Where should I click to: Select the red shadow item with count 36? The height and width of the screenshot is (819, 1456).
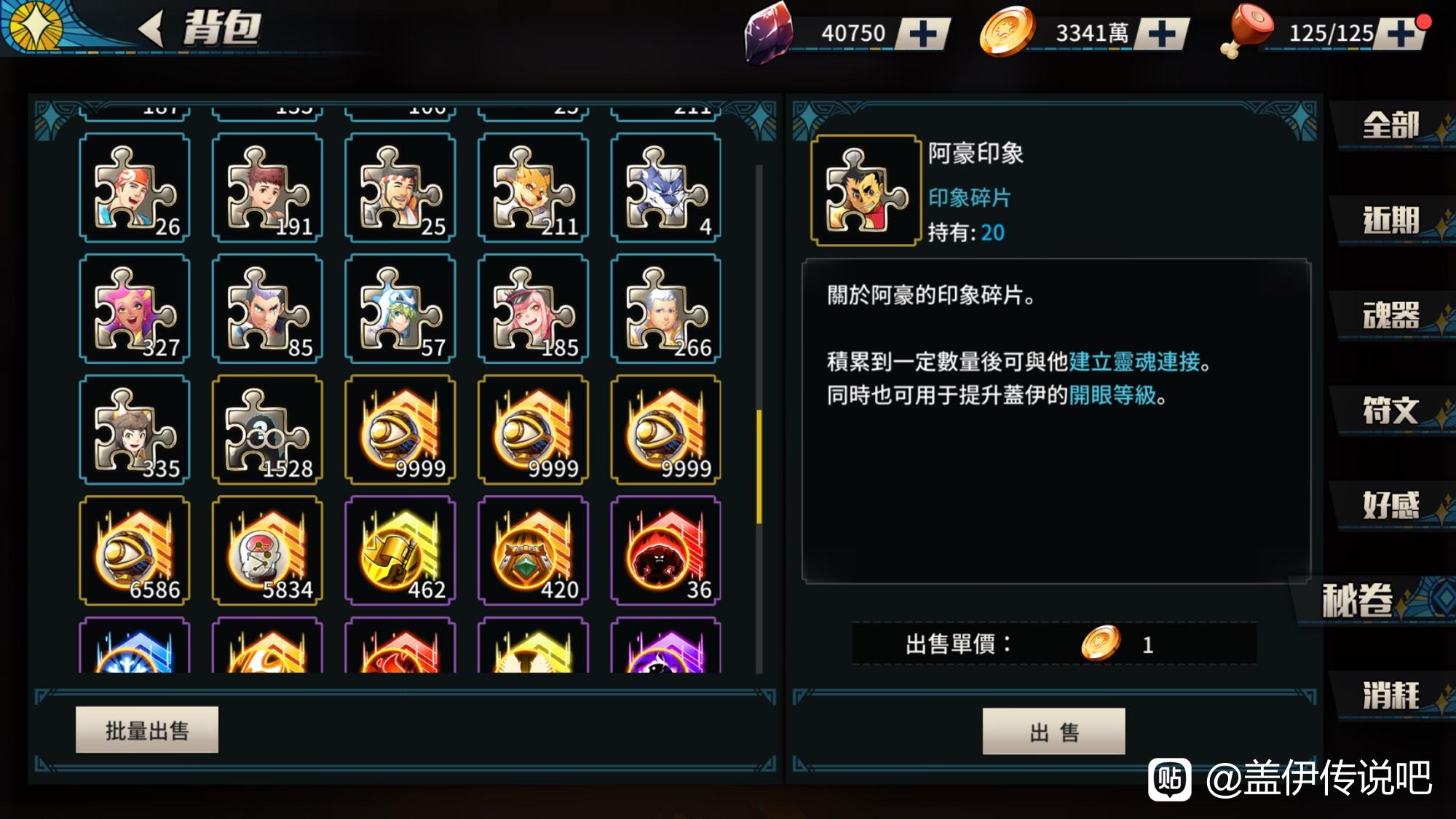[665, 550]
